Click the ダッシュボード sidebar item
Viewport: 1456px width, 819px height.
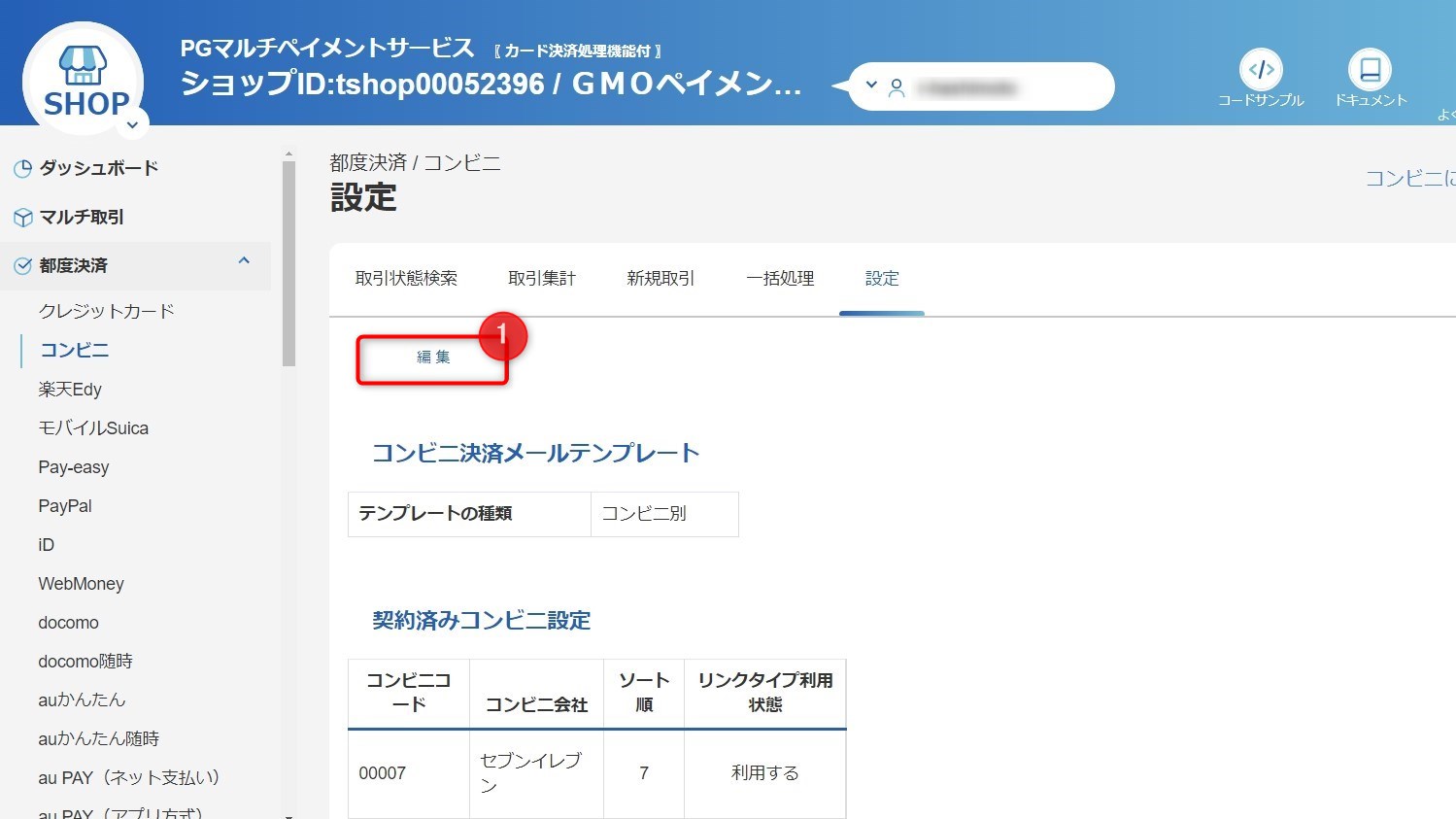[97, 168]
